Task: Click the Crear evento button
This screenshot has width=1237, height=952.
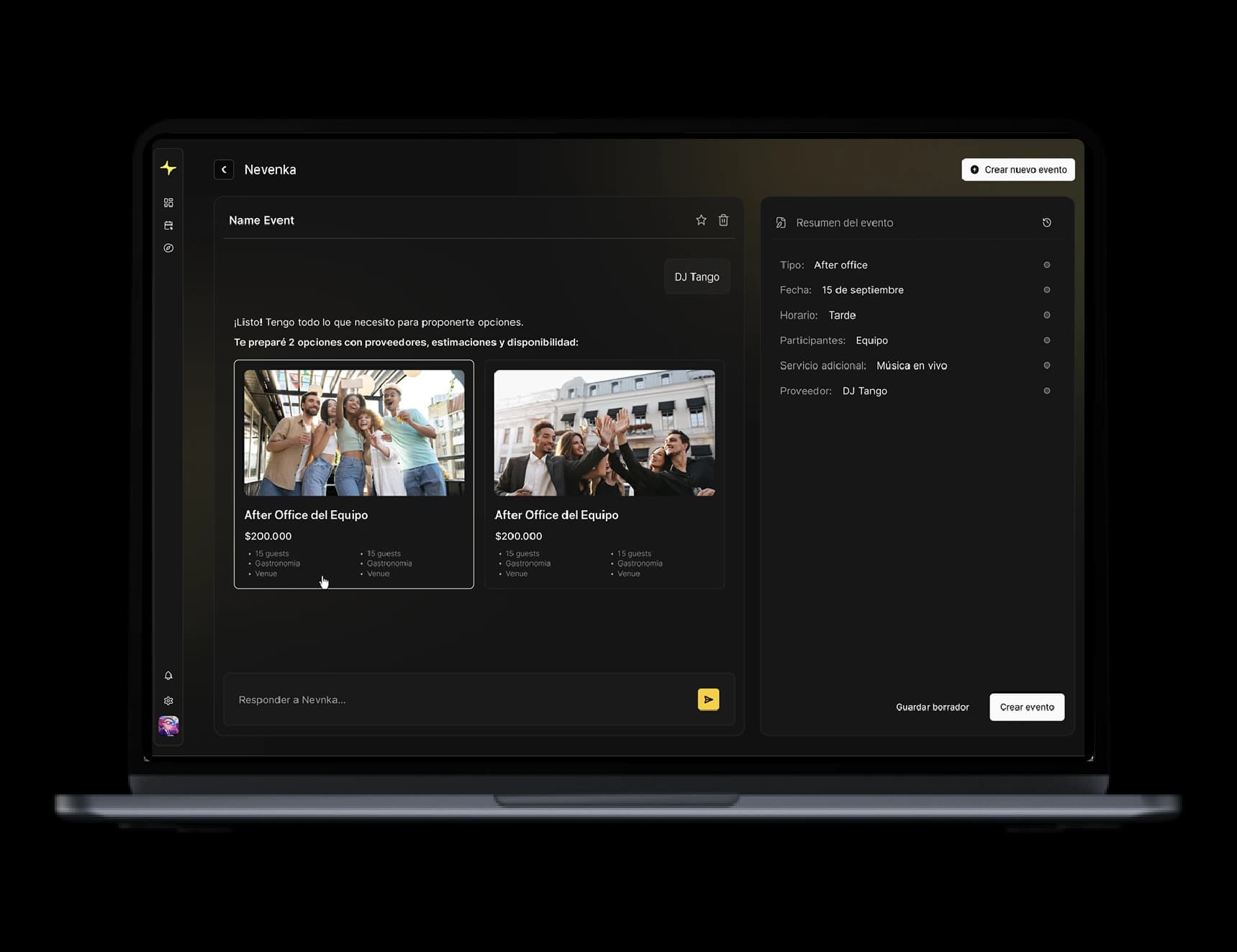Action: [1026, 707]
